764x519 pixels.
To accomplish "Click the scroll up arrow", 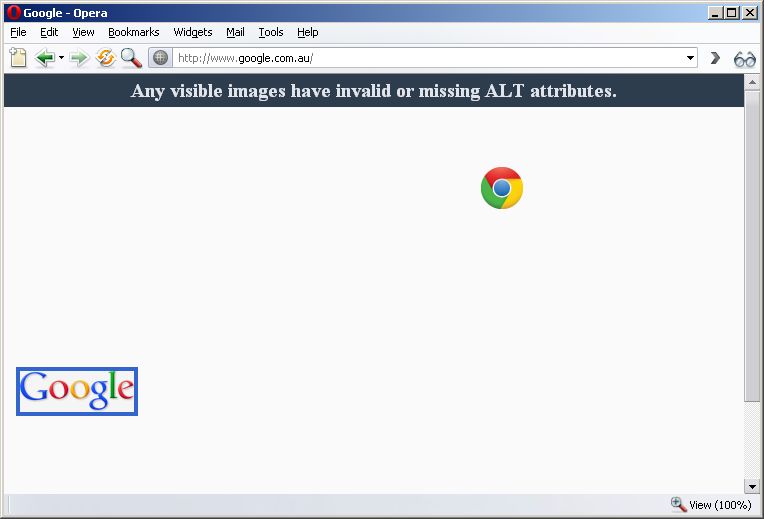I will point(752,82).
